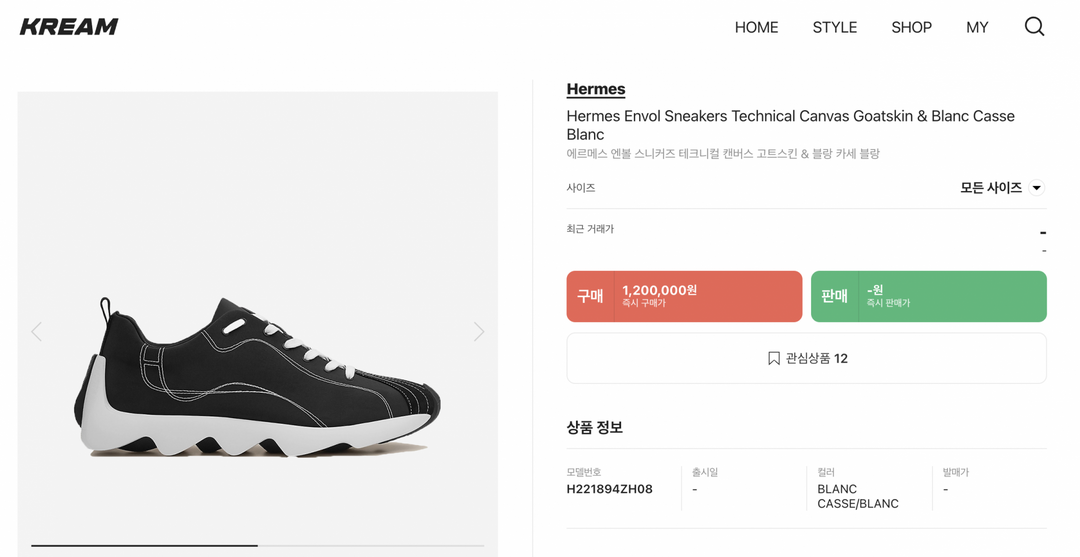The height and width of the screenshot is (557, 1080).
Task: Go to the HOME menu
Action: pyautogui.click(x=756, y=27)
